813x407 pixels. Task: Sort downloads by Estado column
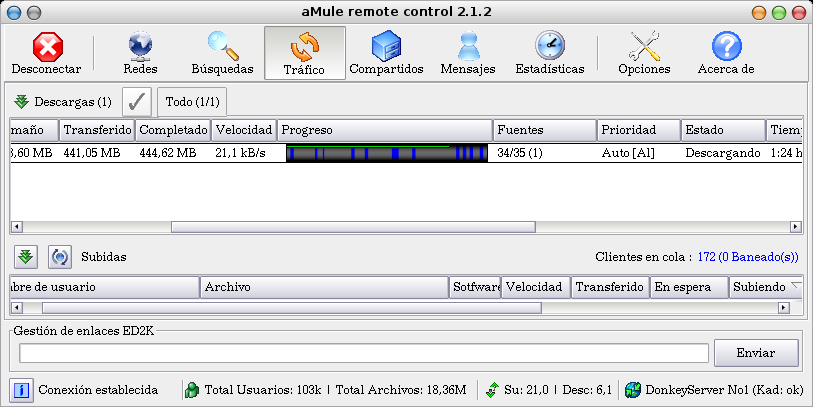[x=723, y=130]
